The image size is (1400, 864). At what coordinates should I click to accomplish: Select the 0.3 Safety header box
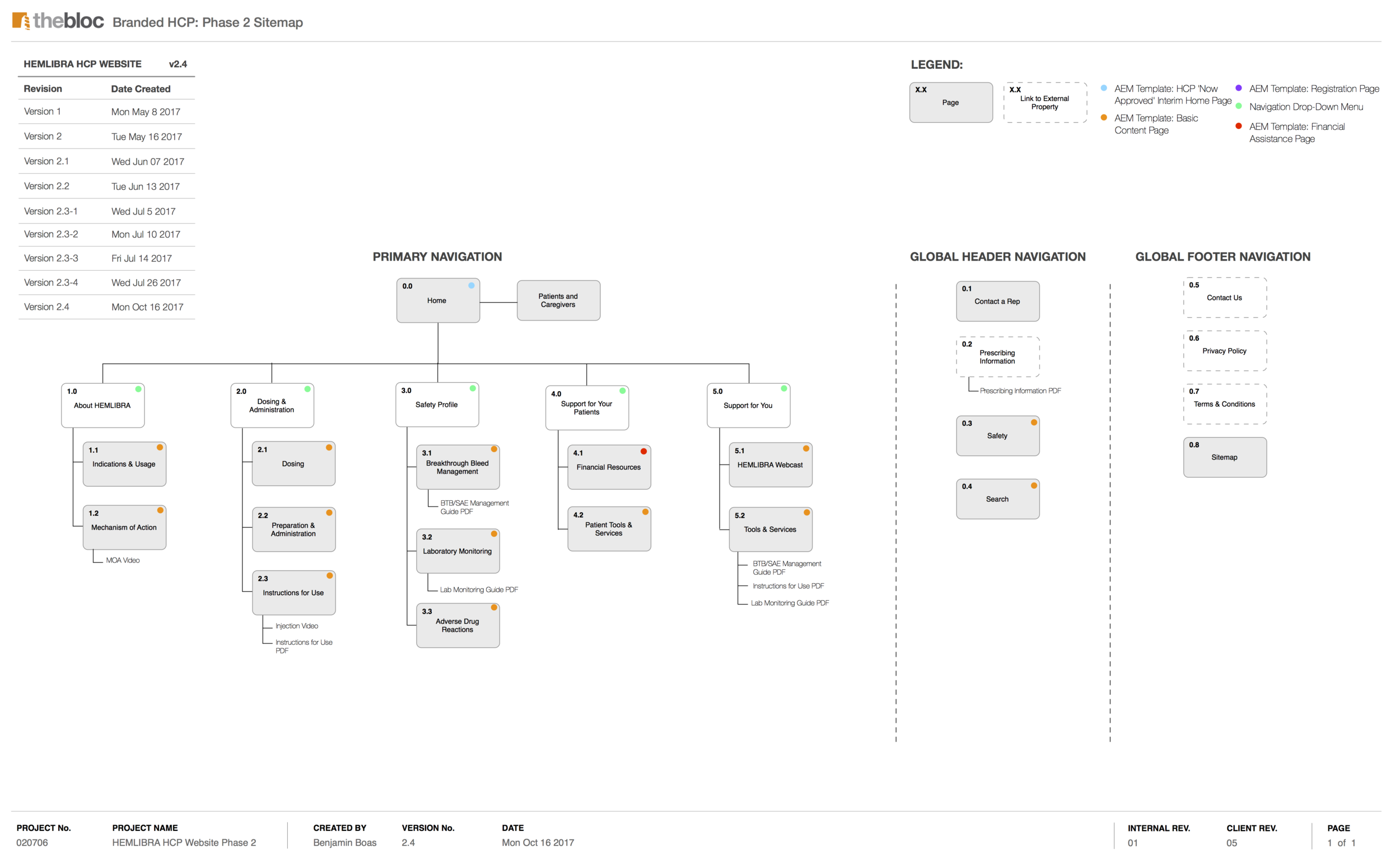pyautogui.click(x=998, y=436)
